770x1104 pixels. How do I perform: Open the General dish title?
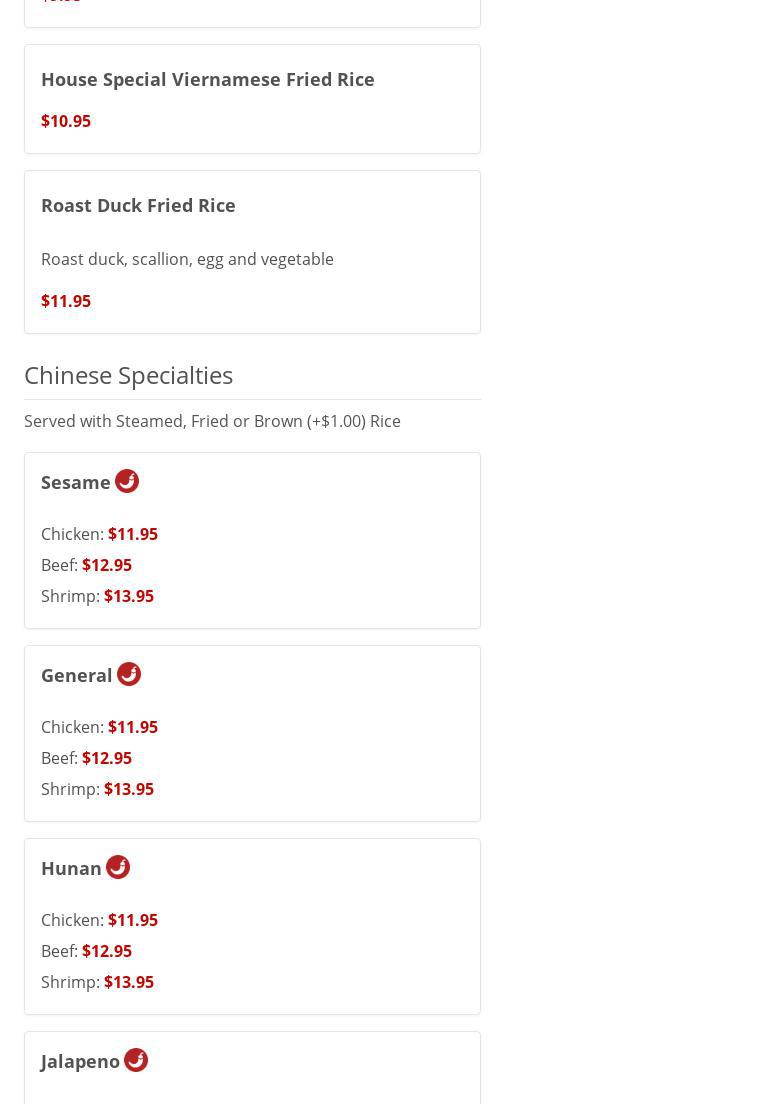(77, 675)
